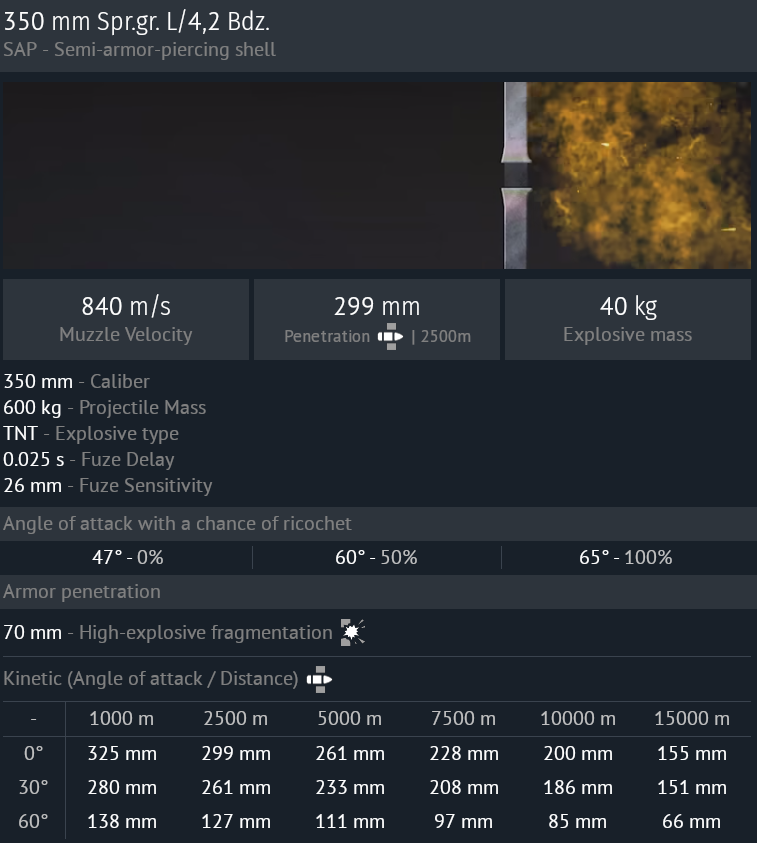Click the 299 mm penetration value

click(376, 306)
